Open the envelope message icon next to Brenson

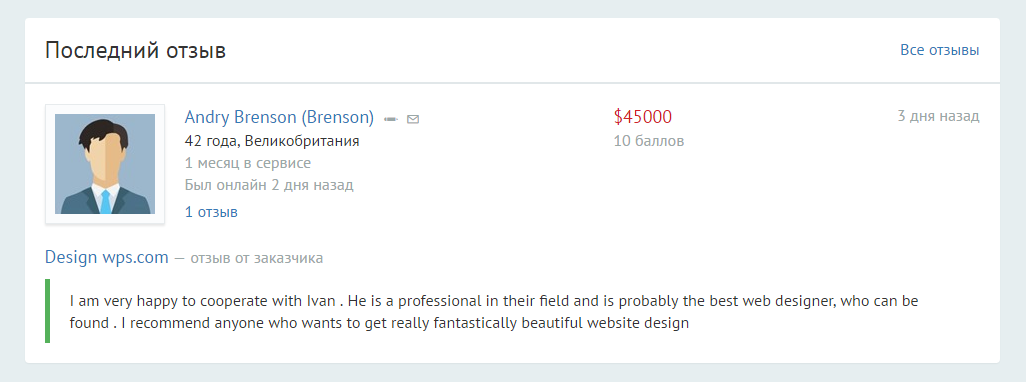[413, 119]
